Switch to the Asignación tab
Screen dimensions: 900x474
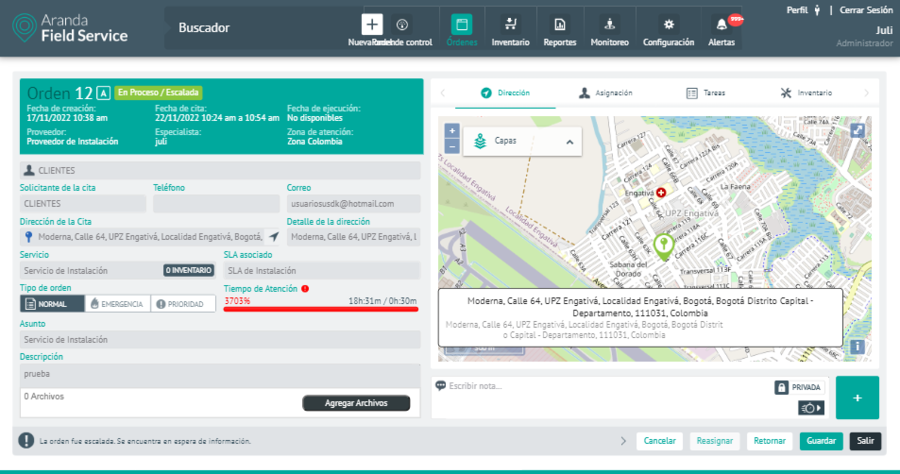point(606,93)
